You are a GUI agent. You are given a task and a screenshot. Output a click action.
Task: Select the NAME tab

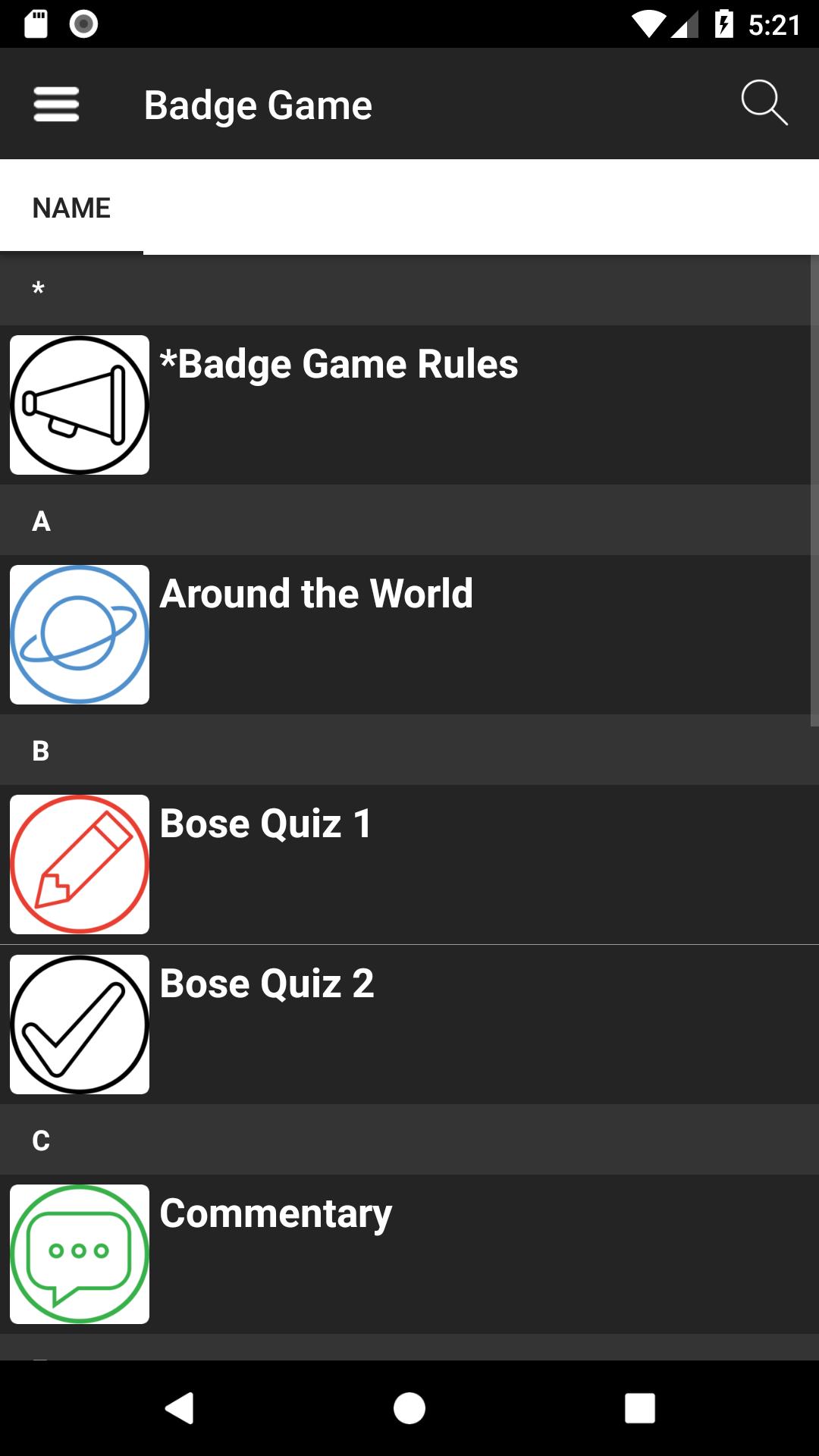click(x=71, y=208)
